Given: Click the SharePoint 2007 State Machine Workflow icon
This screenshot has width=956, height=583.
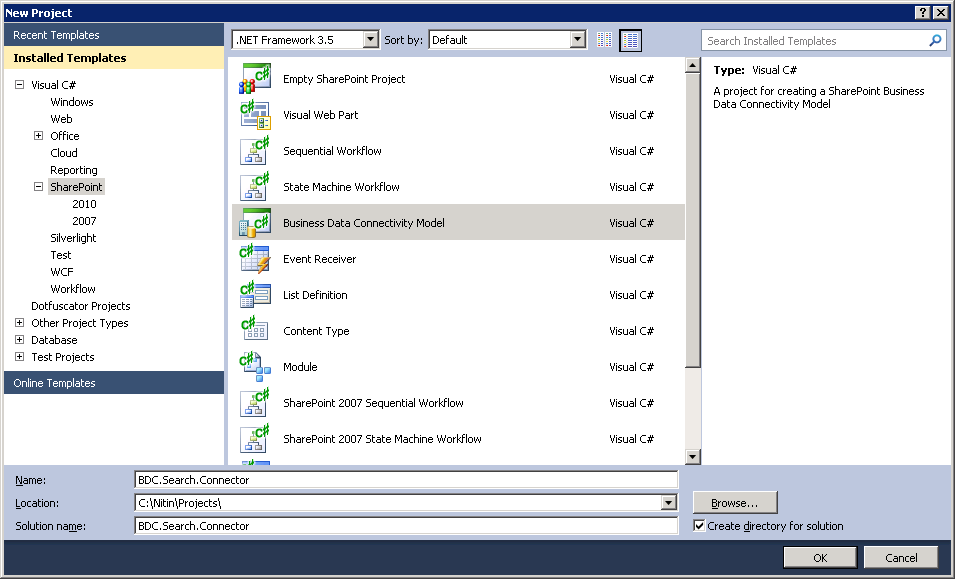Looking at the screenshot, I should point(255,438).
